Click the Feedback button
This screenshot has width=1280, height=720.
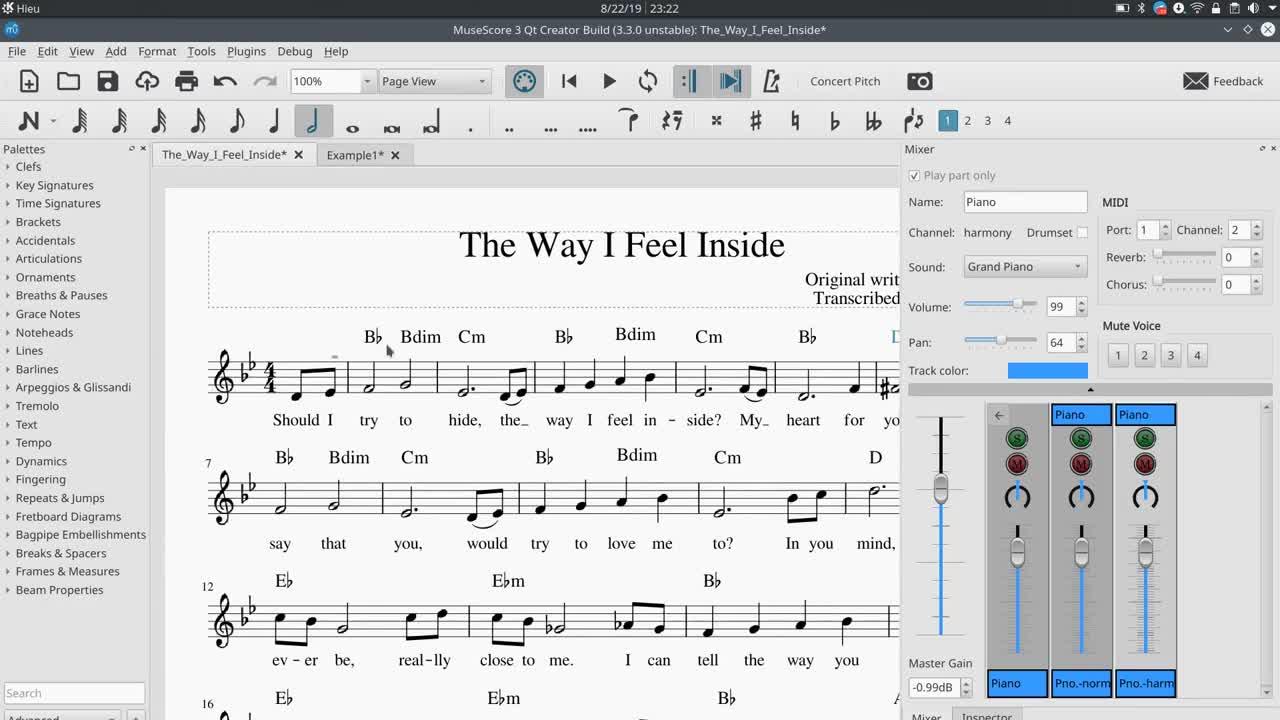click(1224, 81)
